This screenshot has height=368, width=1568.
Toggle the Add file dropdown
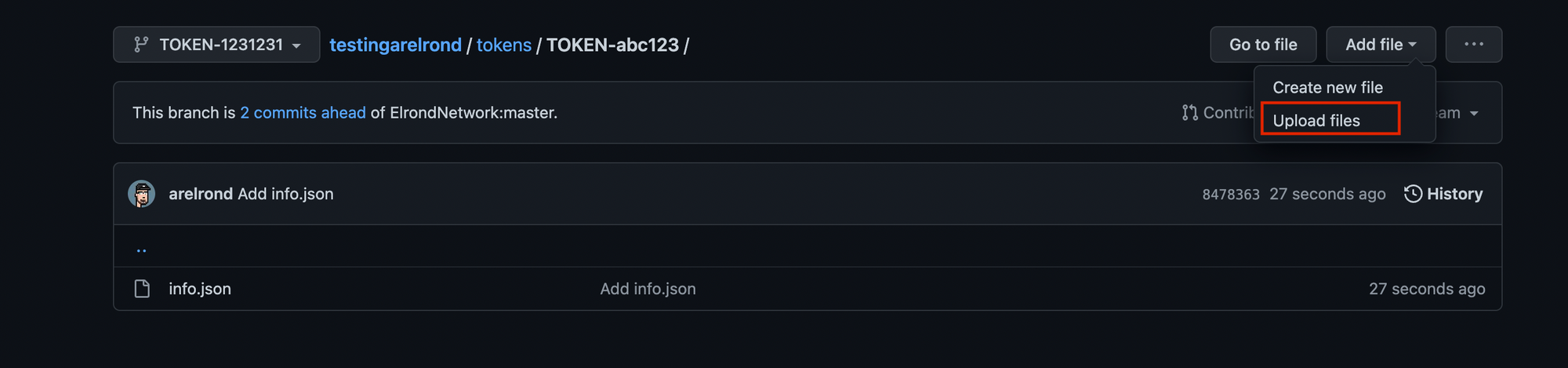[1381, 45]
